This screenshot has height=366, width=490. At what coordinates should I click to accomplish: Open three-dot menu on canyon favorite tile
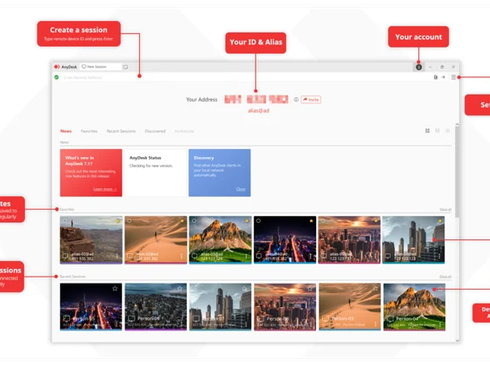click(117, 256)
